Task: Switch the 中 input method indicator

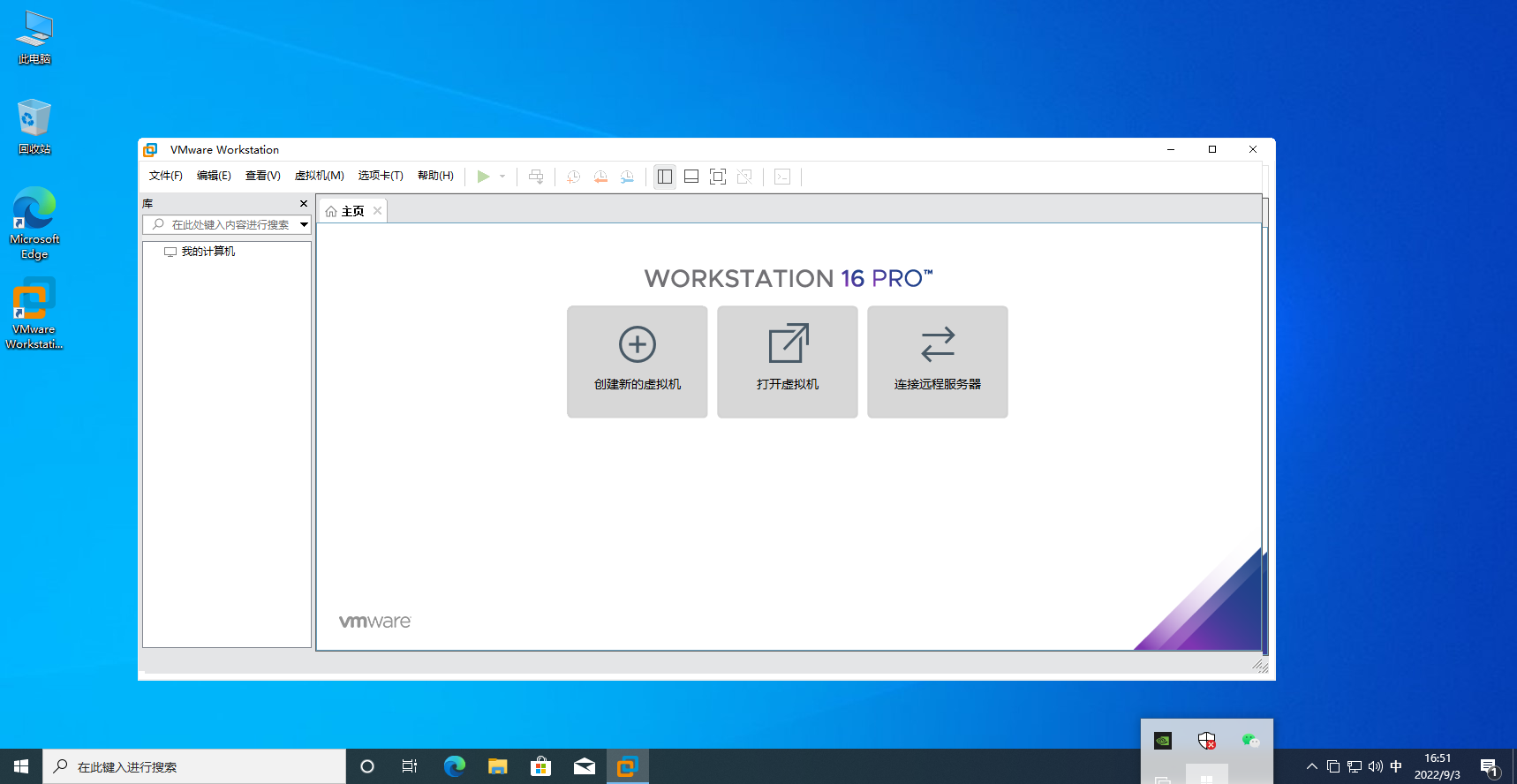Action: pyautogui.click(x=1396, y=766)
